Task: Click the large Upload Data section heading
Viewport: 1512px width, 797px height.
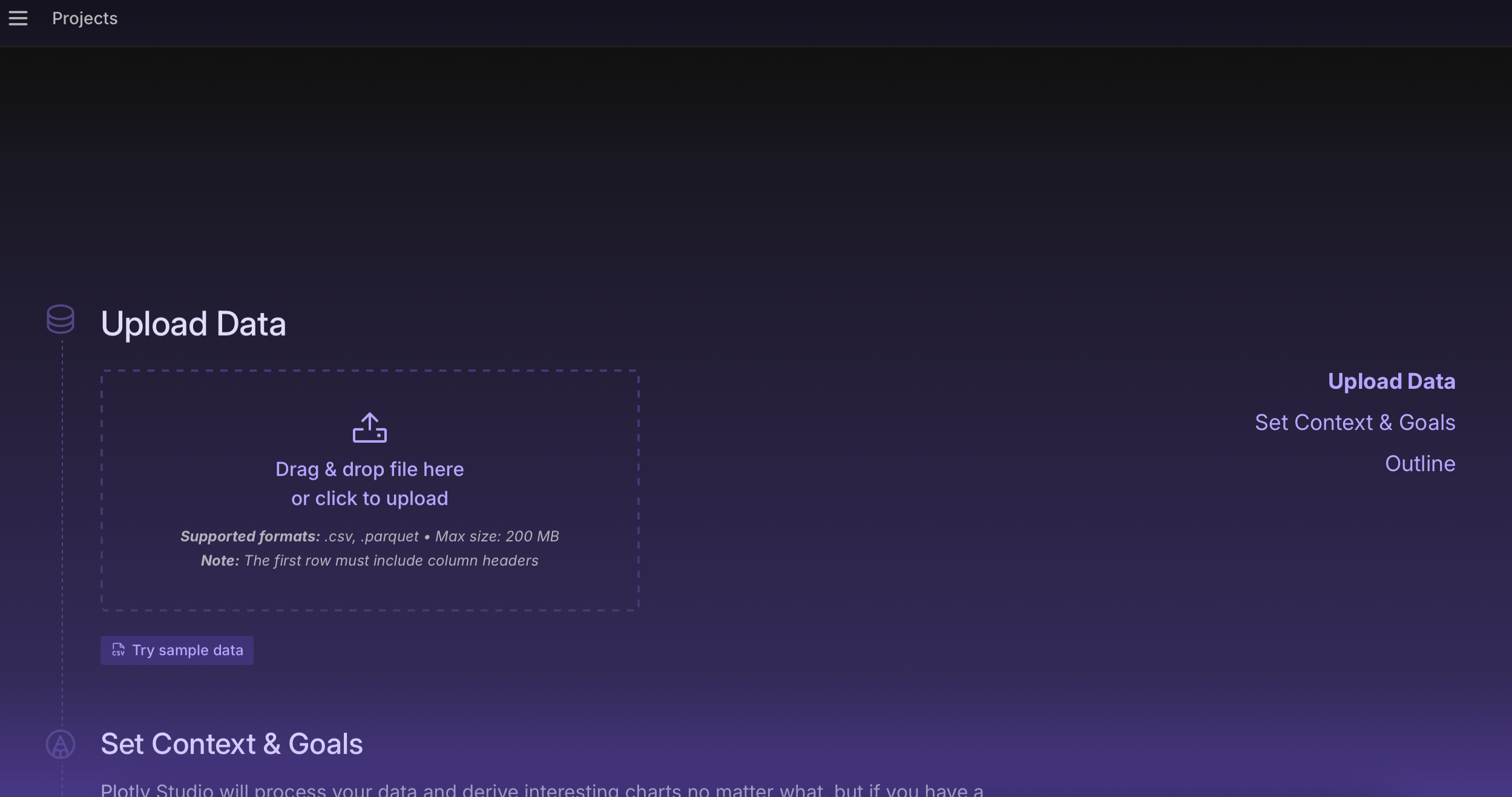Action: coord(193,323)
